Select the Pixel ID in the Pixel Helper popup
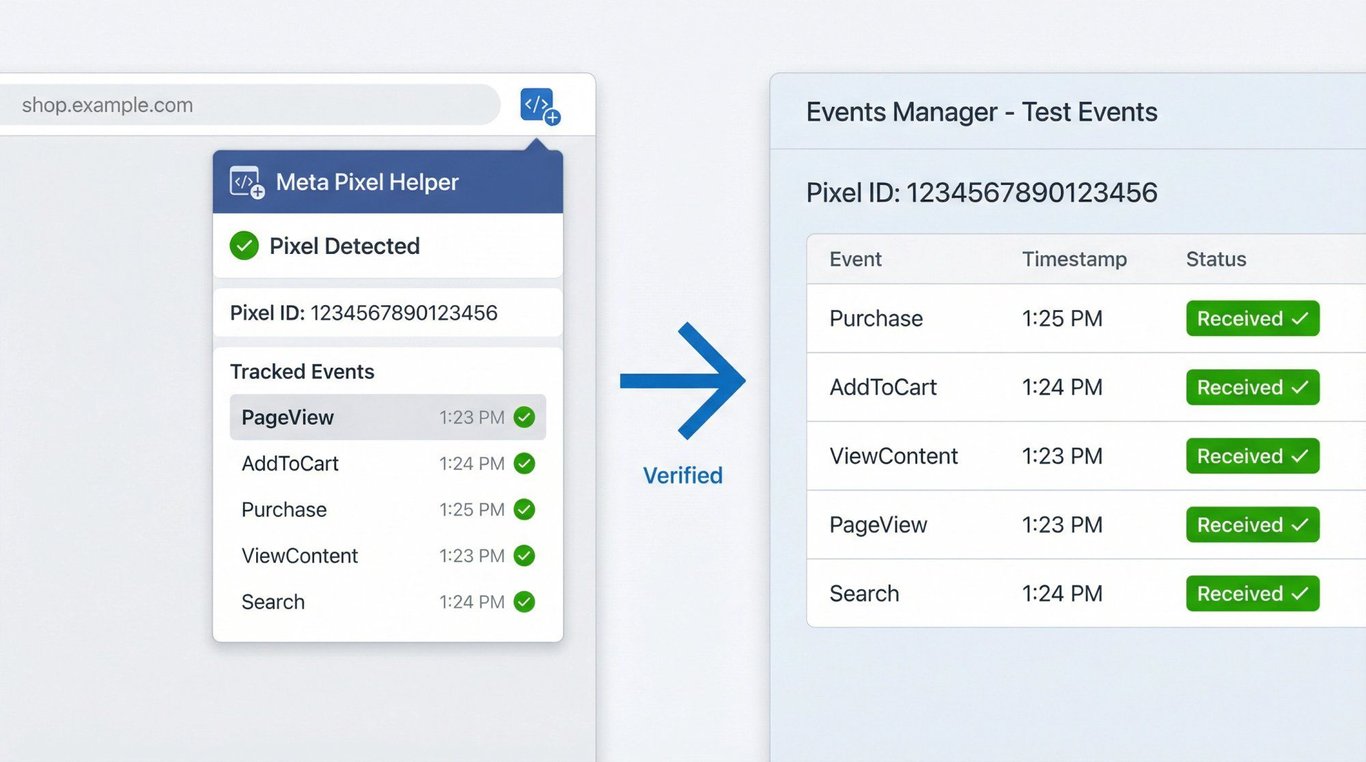 pyautogui.click(x=364, y=313)
